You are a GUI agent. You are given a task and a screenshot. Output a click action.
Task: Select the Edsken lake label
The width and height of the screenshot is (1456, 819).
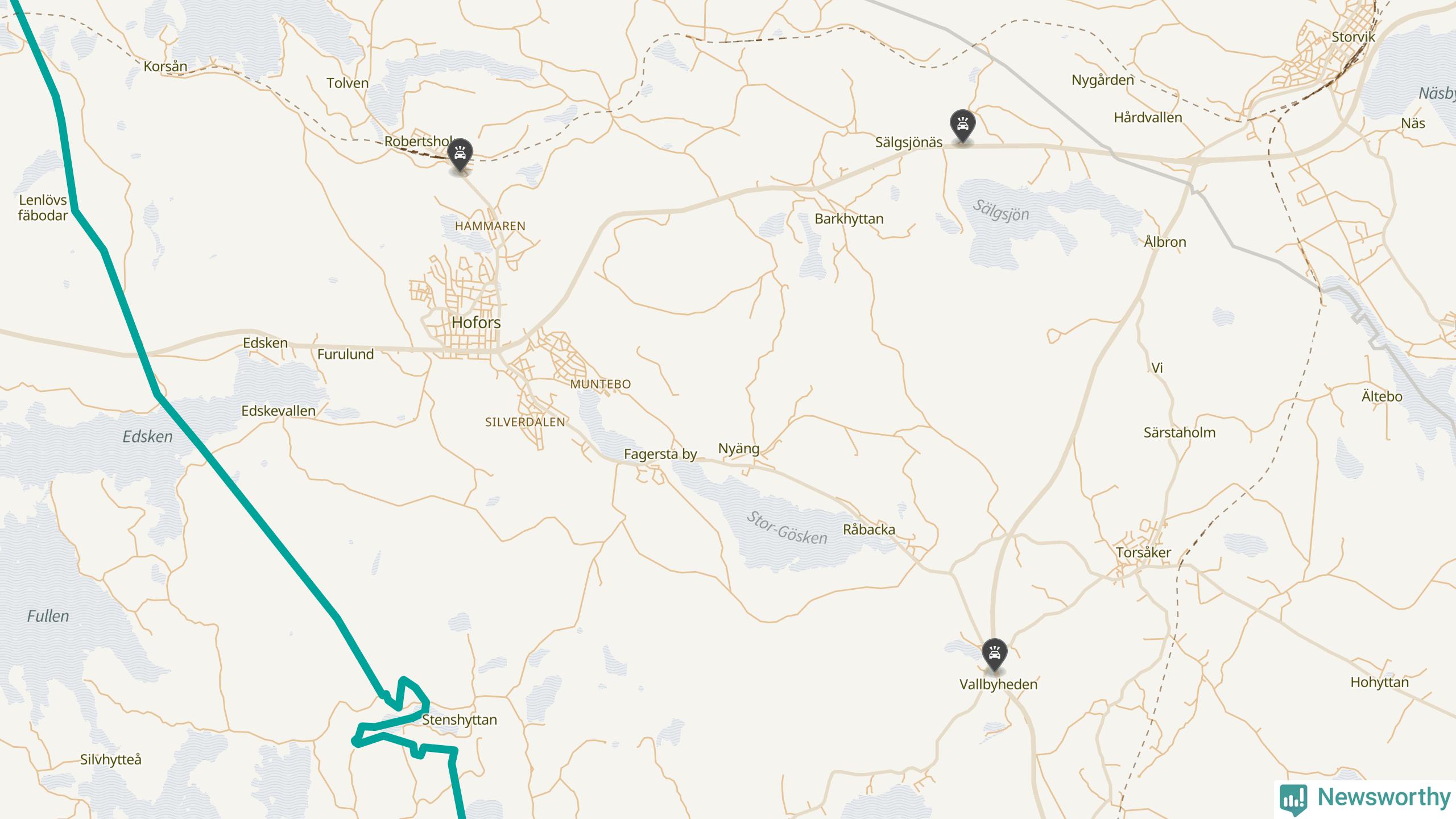coord(147,436)
